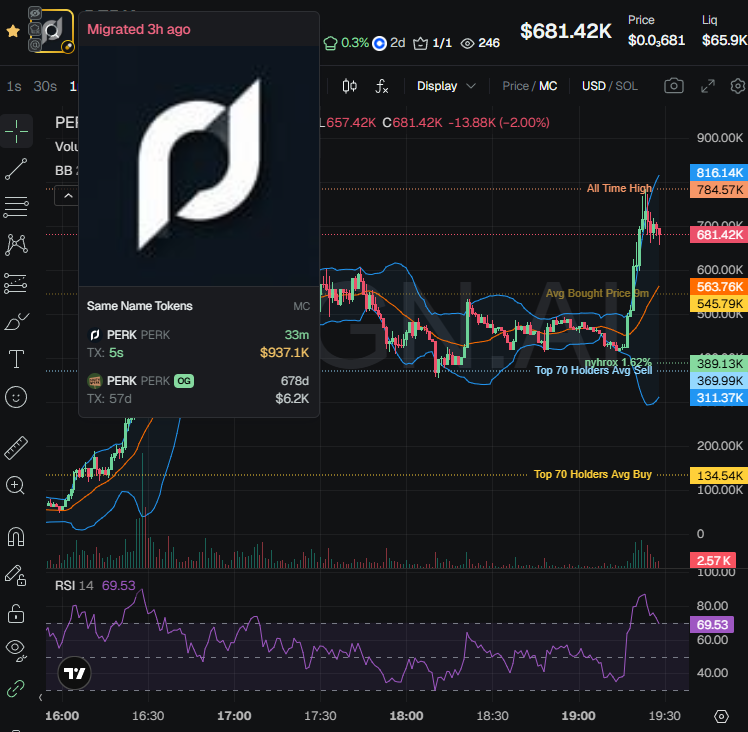Screen dimensions: 748x732
Task: Click Top 70 Holders Avg Sell label
Action: [x=593, y=370]
